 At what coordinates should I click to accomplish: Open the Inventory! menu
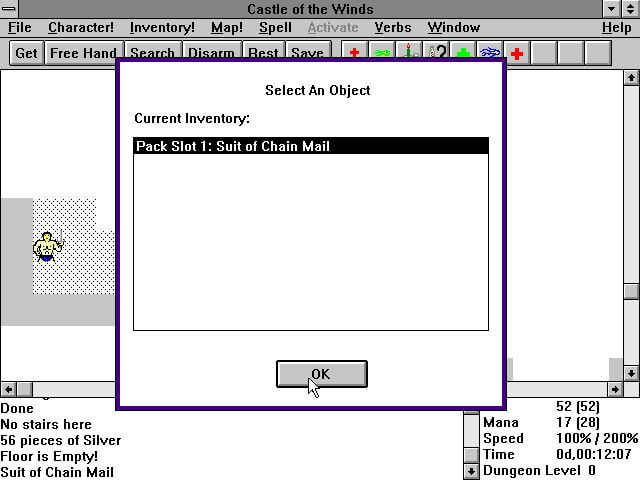tap(162, 27)
